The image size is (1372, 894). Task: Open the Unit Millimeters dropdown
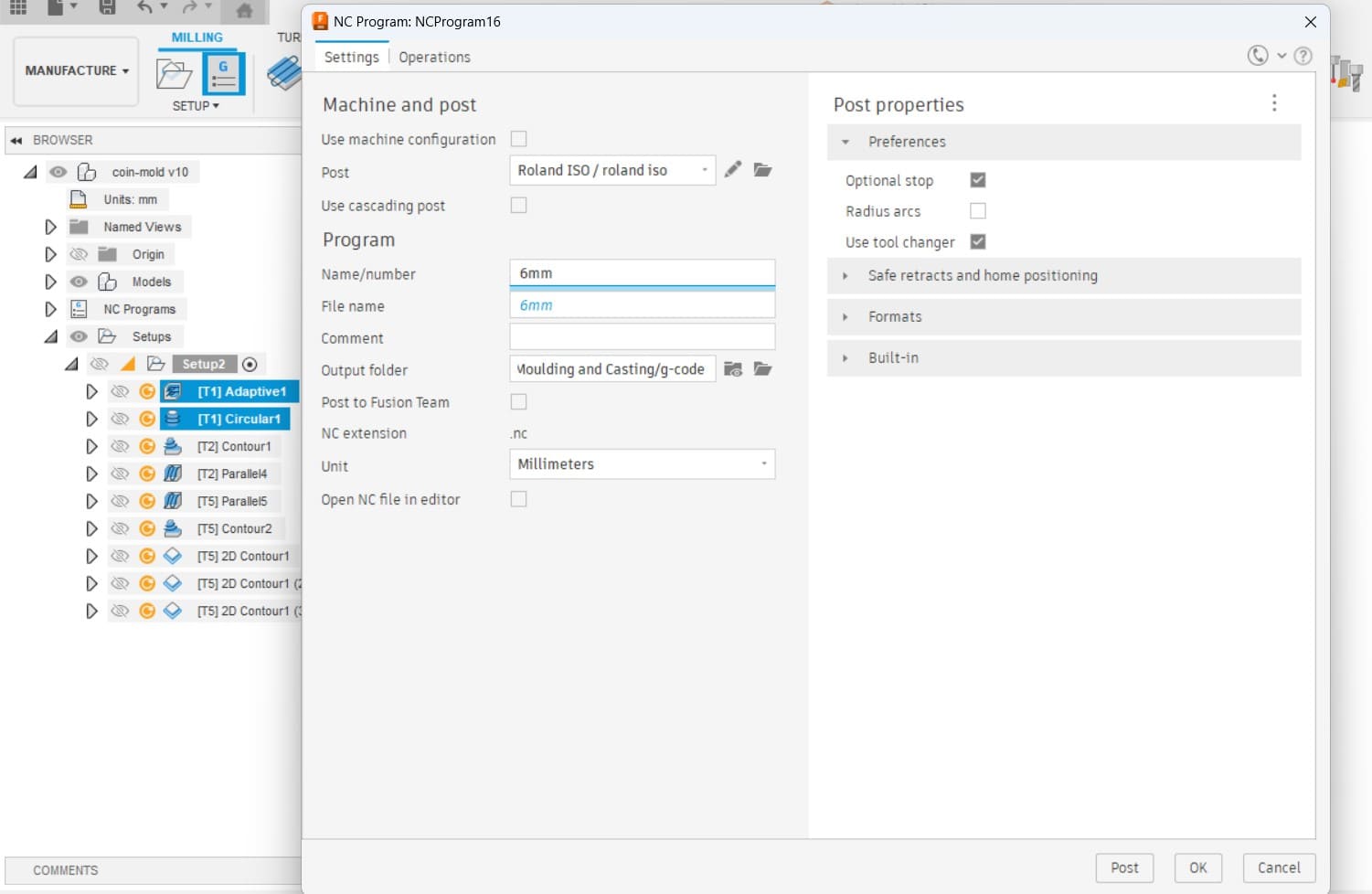pos(641,464)
